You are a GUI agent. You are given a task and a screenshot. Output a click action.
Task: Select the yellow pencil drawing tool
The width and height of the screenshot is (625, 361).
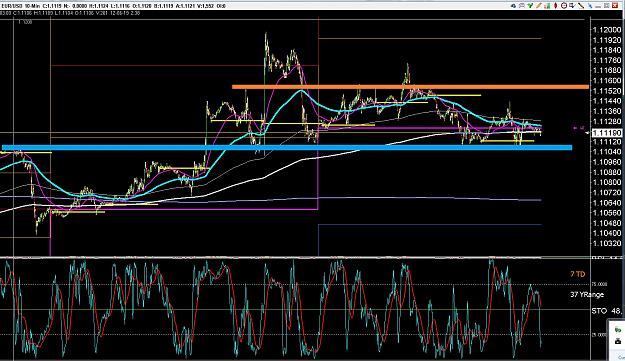[x=539, y=6]
